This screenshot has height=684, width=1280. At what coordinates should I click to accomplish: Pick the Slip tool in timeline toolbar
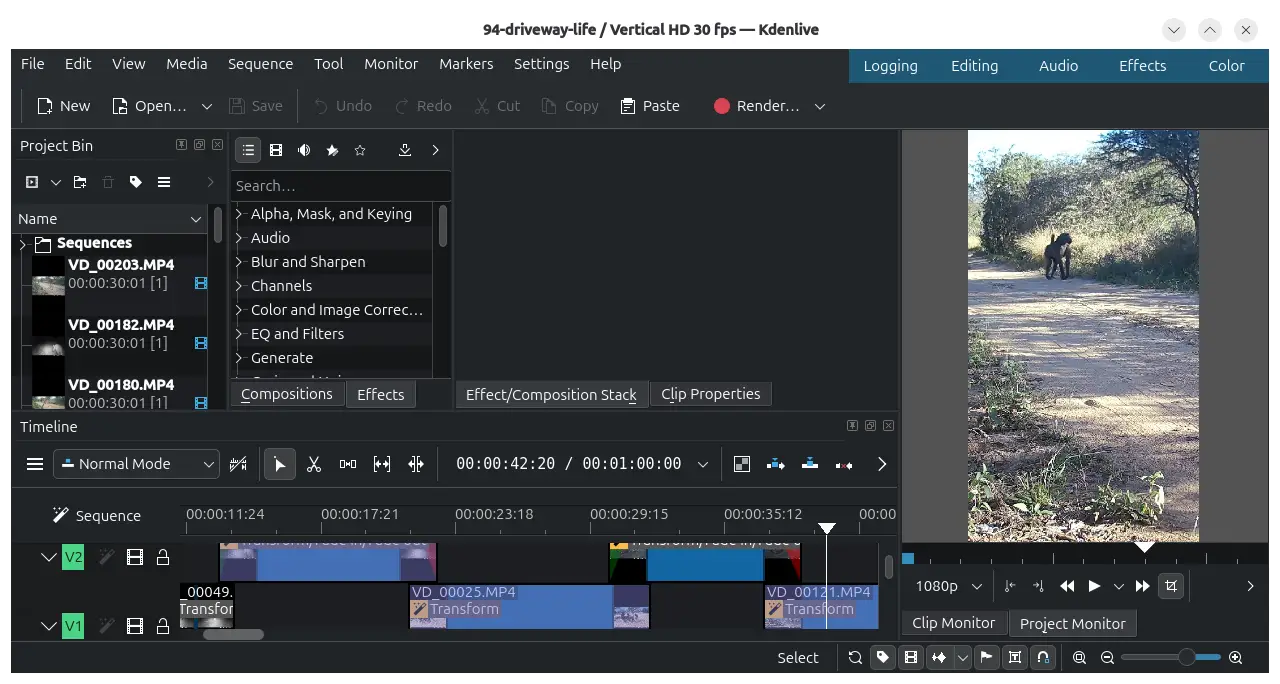[x=382, y=464]
